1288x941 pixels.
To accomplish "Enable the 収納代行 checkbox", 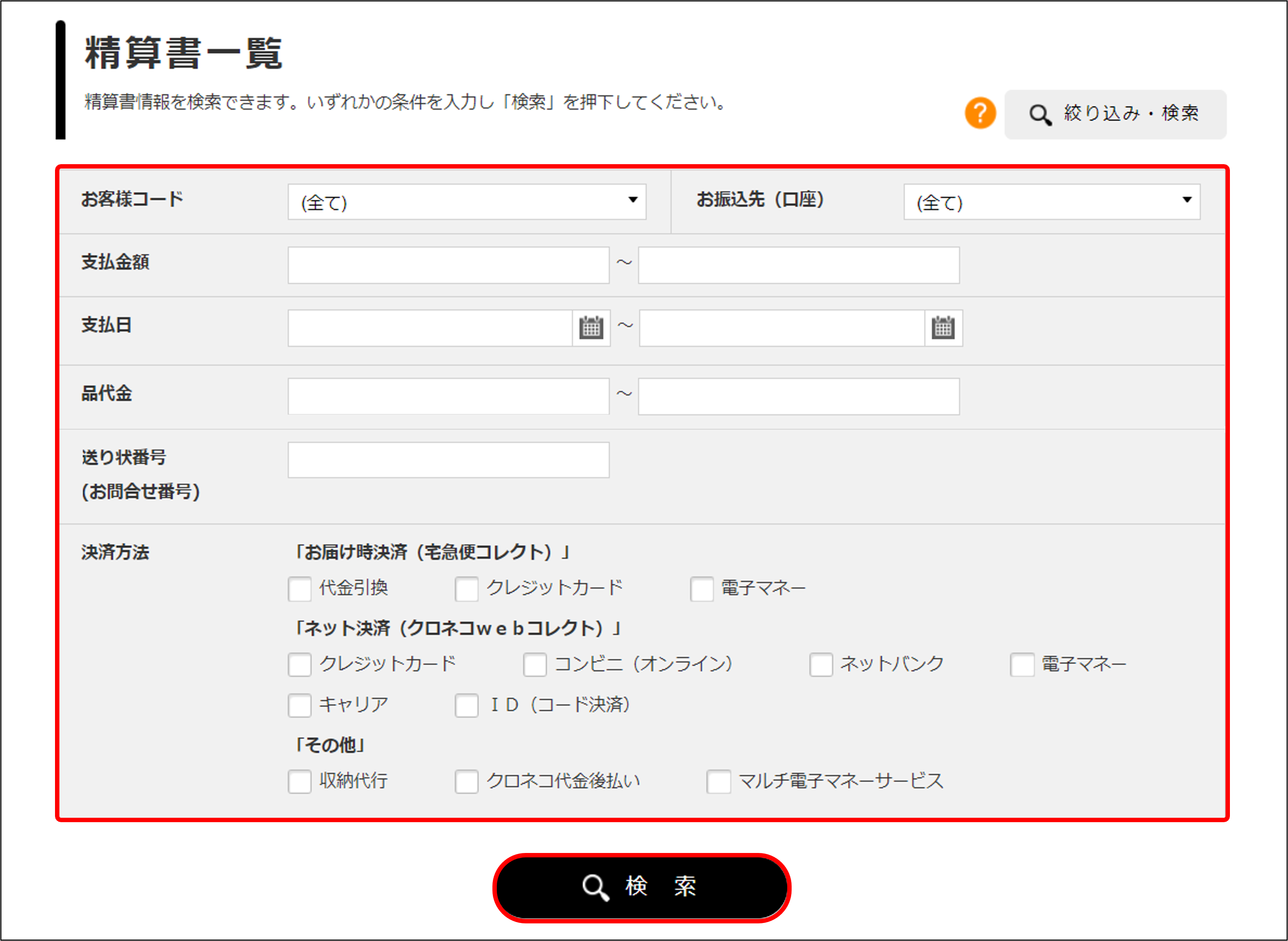I will 300,782.
